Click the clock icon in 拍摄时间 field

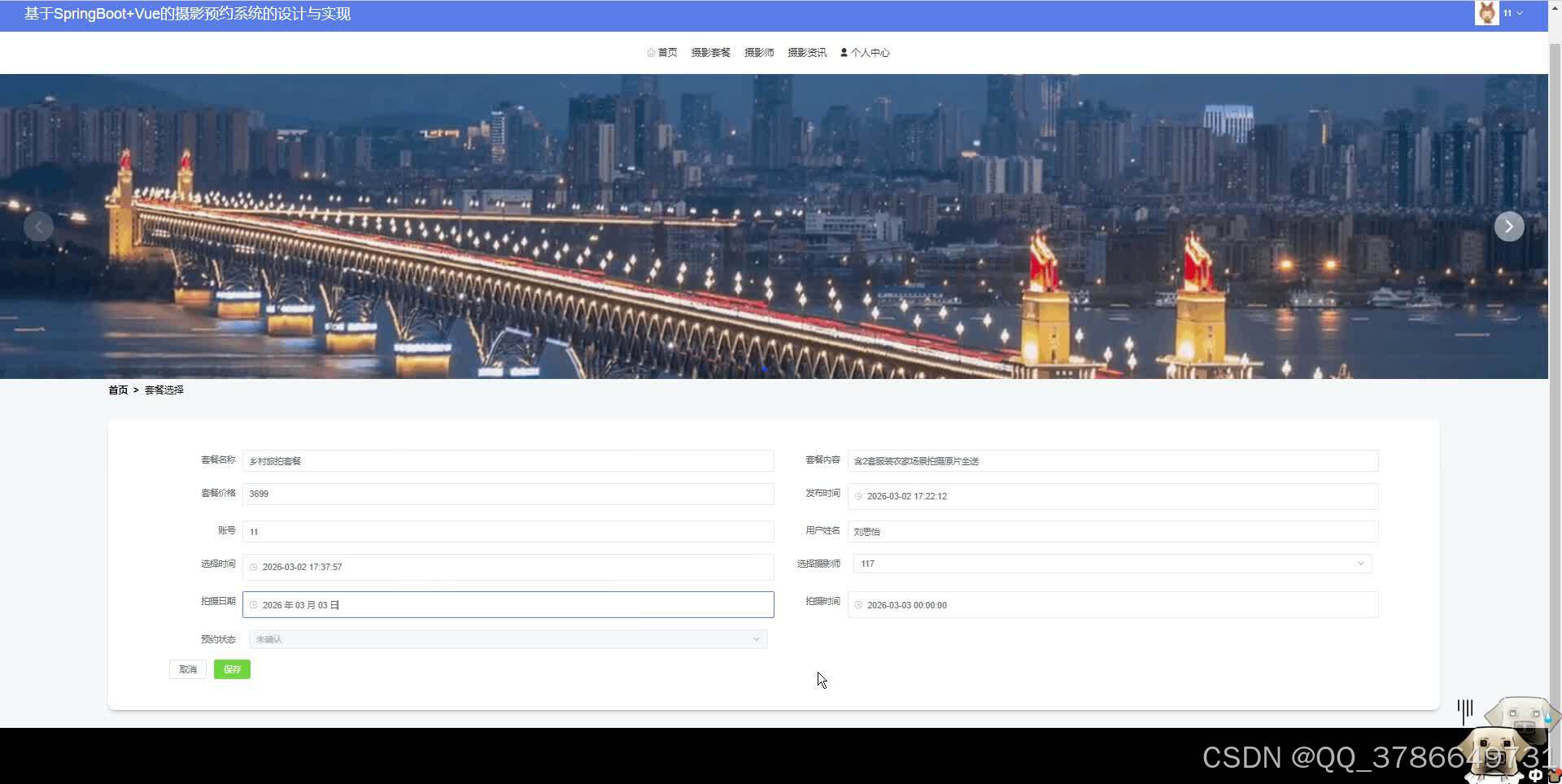tap(858, 605)
